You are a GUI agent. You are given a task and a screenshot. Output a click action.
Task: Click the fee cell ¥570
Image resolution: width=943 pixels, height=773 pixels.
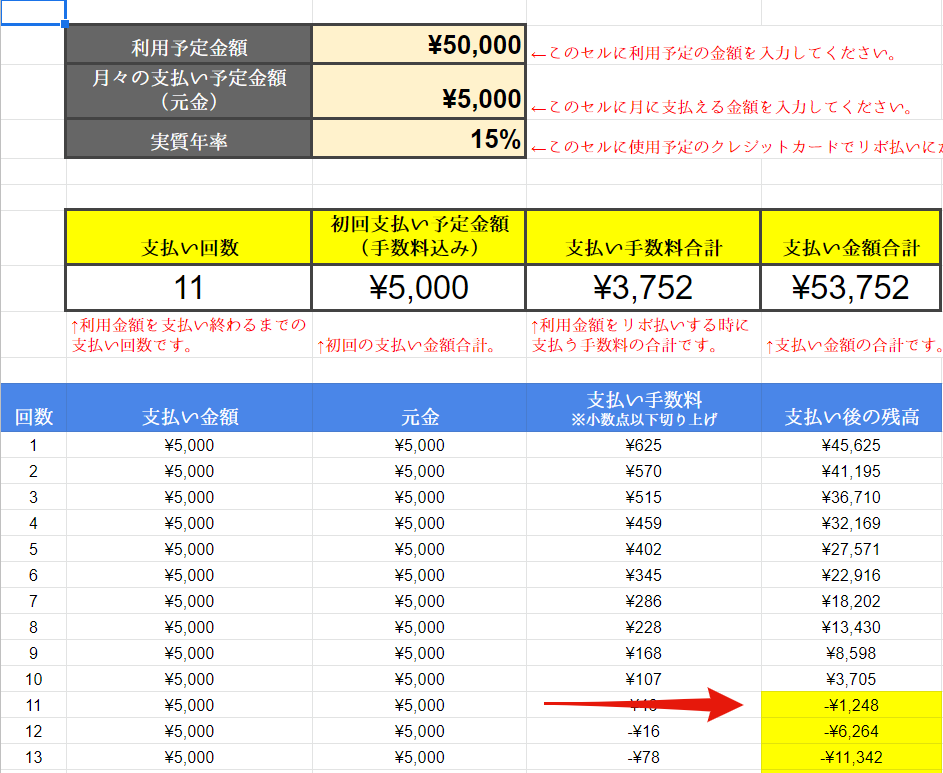644,471
